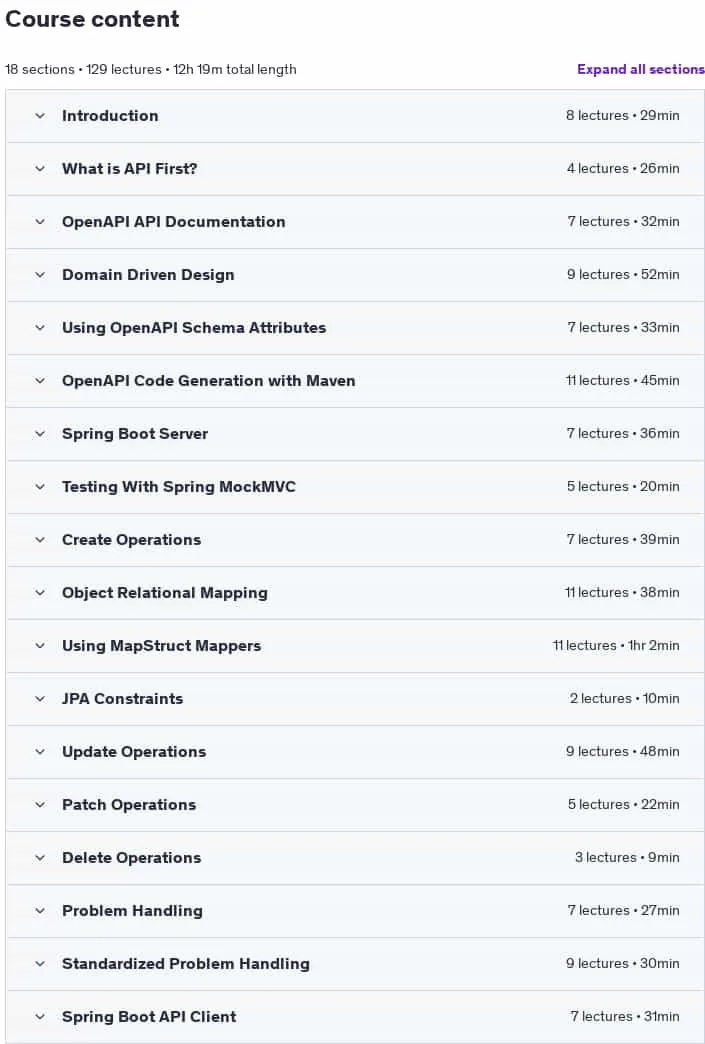Click the Using MapStruct Mappers chevron
Image resolution: width=705 pixels, height=1044 pixels.
[x=40, y=646]
